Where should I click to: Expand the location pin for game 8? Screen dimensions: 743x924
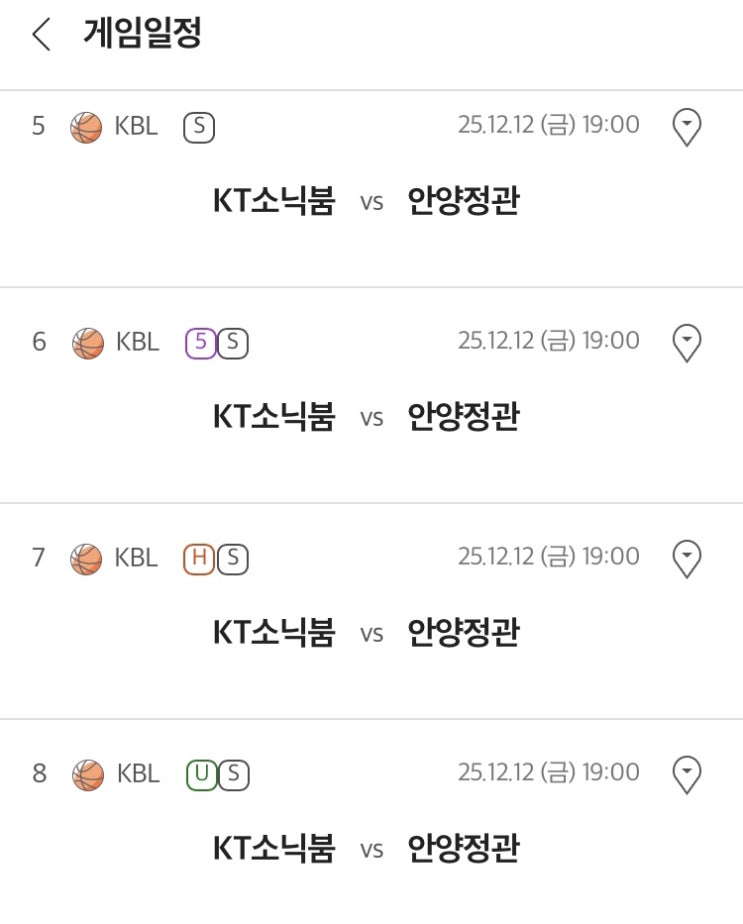(x=686, y=775)
